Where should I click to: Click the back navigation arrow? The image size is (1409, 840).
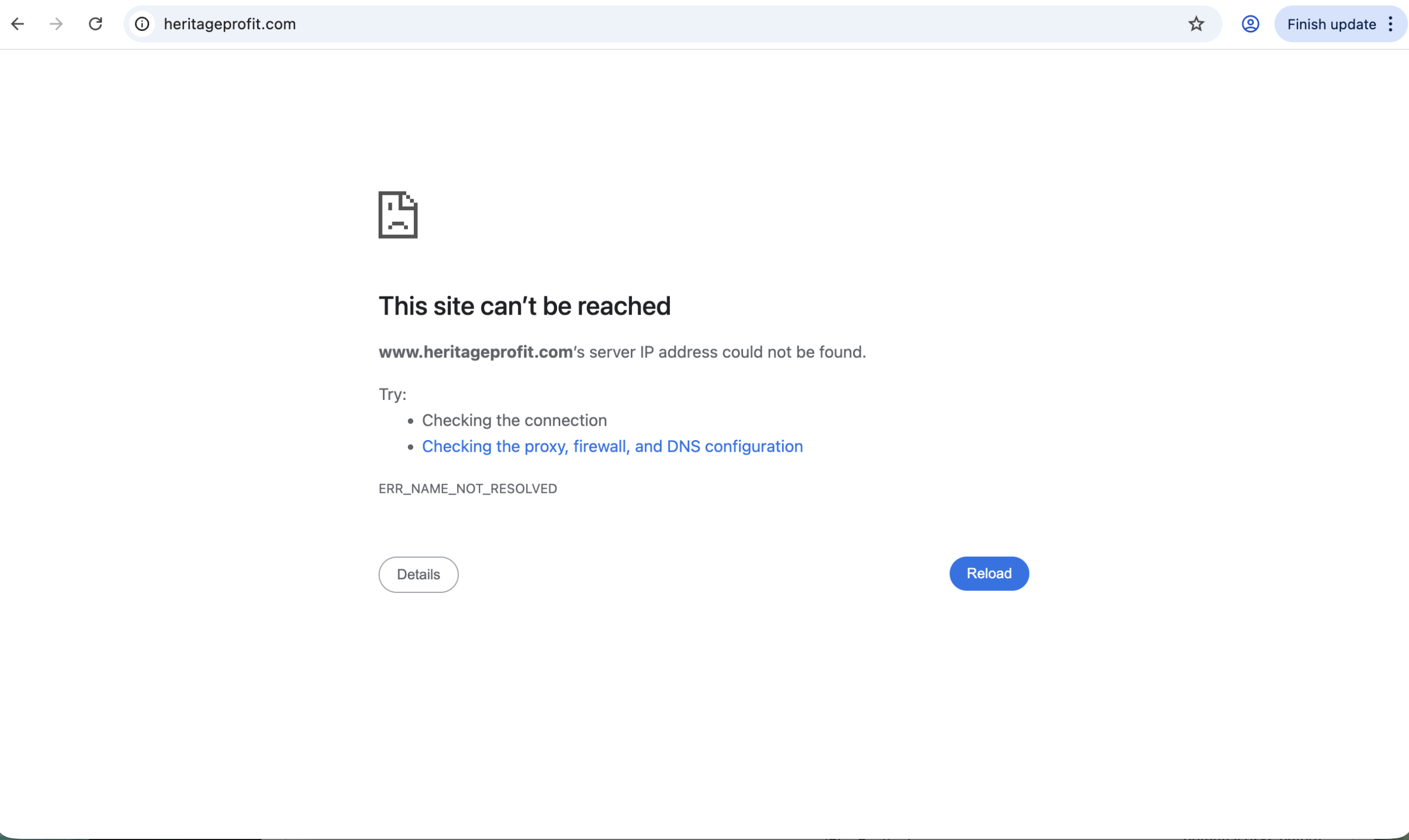coord(17,24)
